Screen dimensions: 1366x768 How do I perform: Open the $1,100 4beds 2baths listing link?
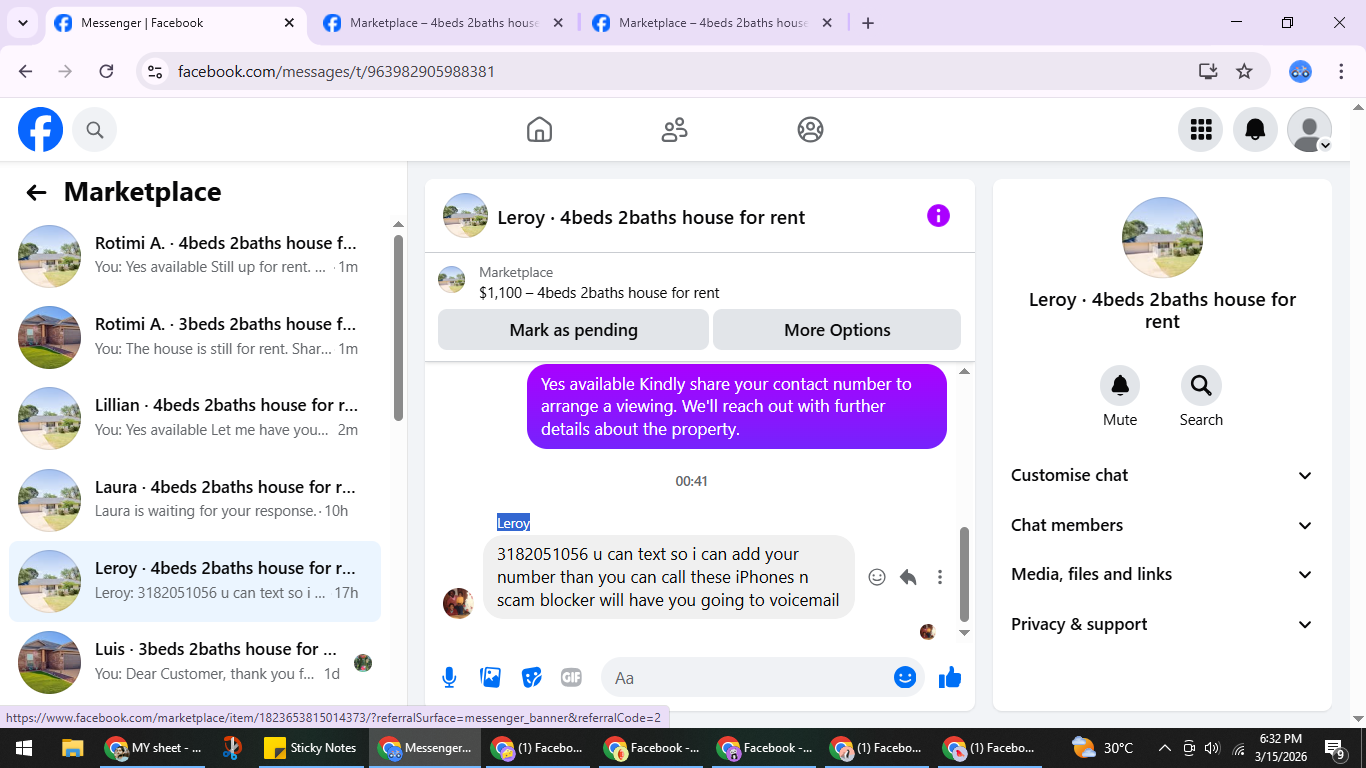(x=599, y=293)
